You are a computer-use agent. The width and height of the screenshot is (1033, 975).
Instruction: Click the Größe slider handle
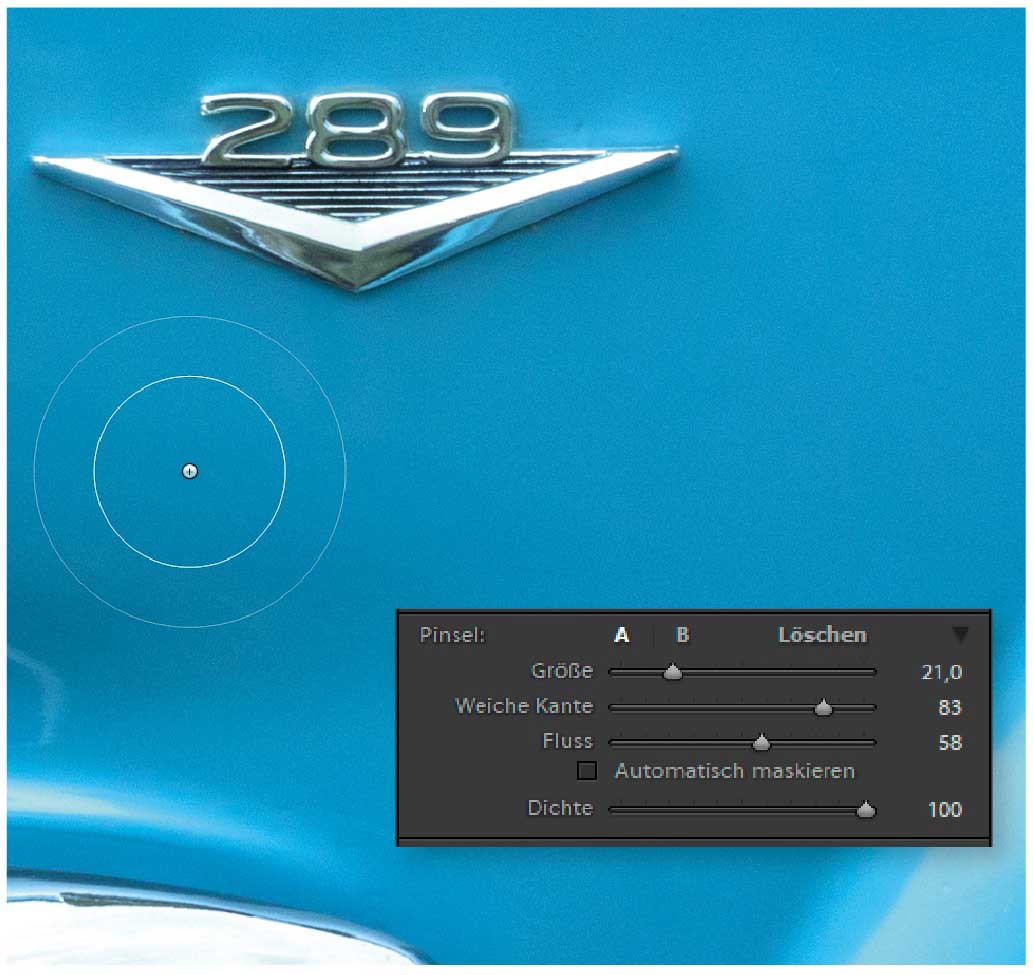(x=673, y=673)
